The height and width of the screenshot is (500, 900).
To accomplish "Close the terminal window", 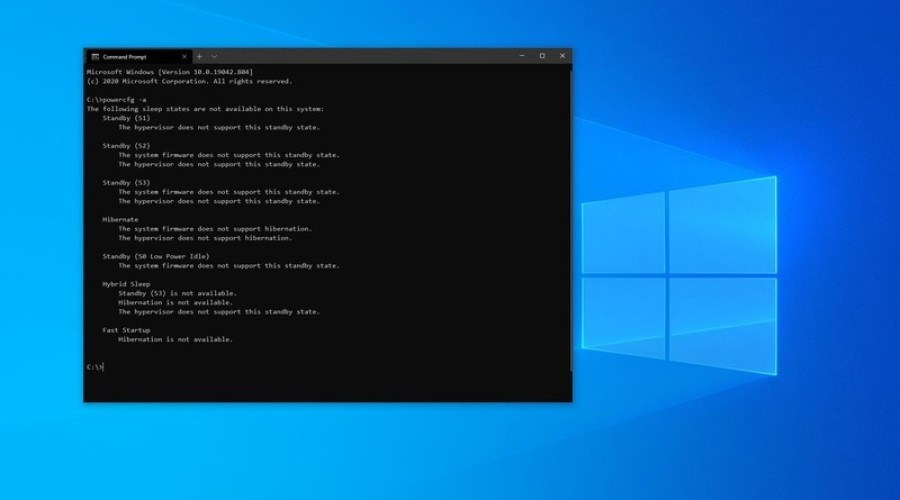I will [x=562, y=56].
